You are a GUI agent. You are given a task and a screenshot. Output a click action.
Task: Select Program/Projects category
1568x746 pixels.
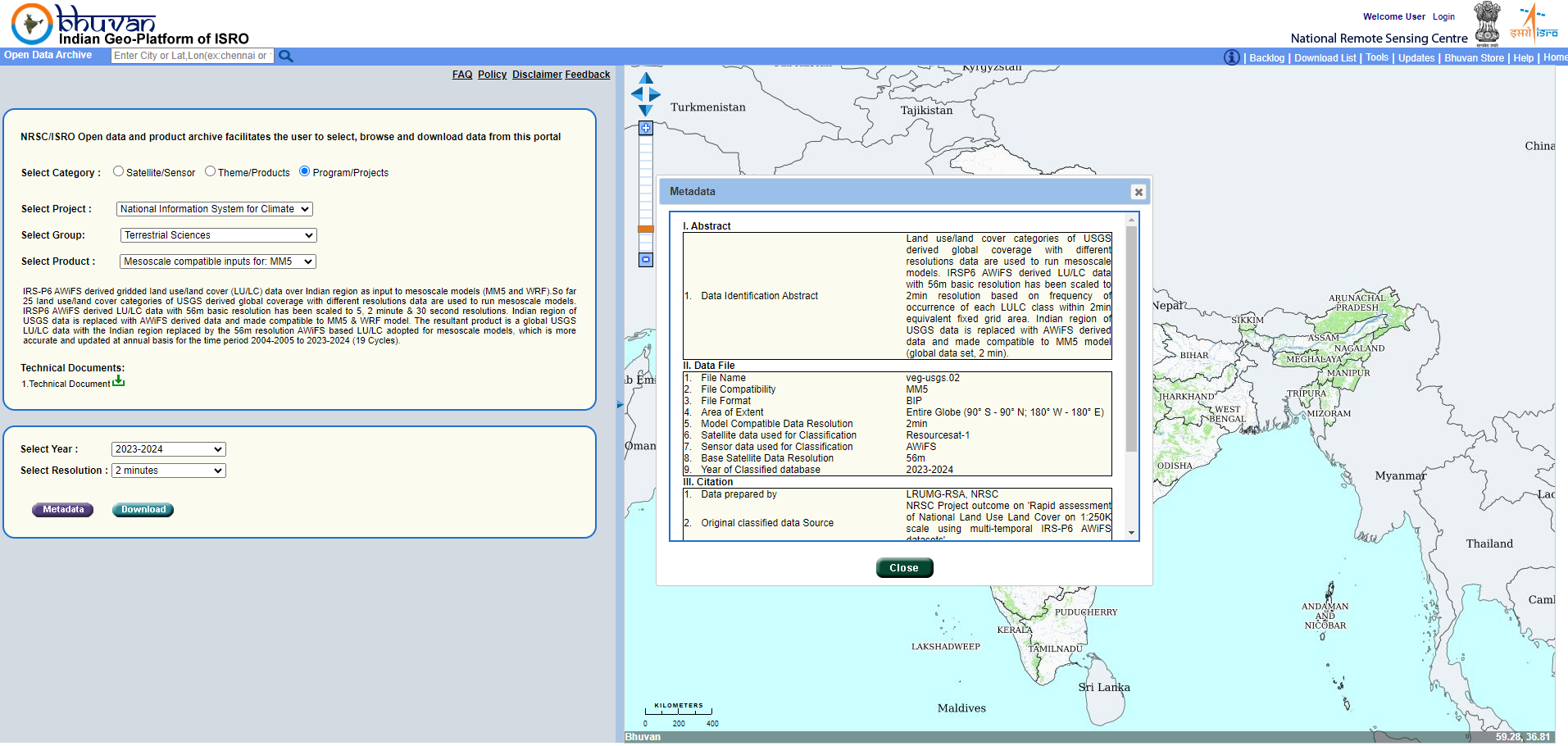[x=305, y=171]
